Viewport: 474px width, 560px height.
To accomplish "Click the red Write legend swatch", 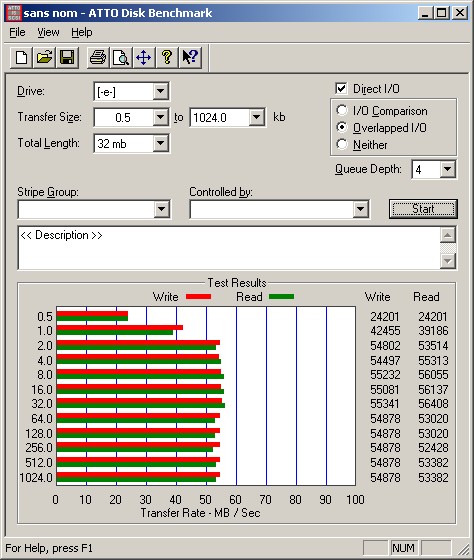I will coord(199,296).
